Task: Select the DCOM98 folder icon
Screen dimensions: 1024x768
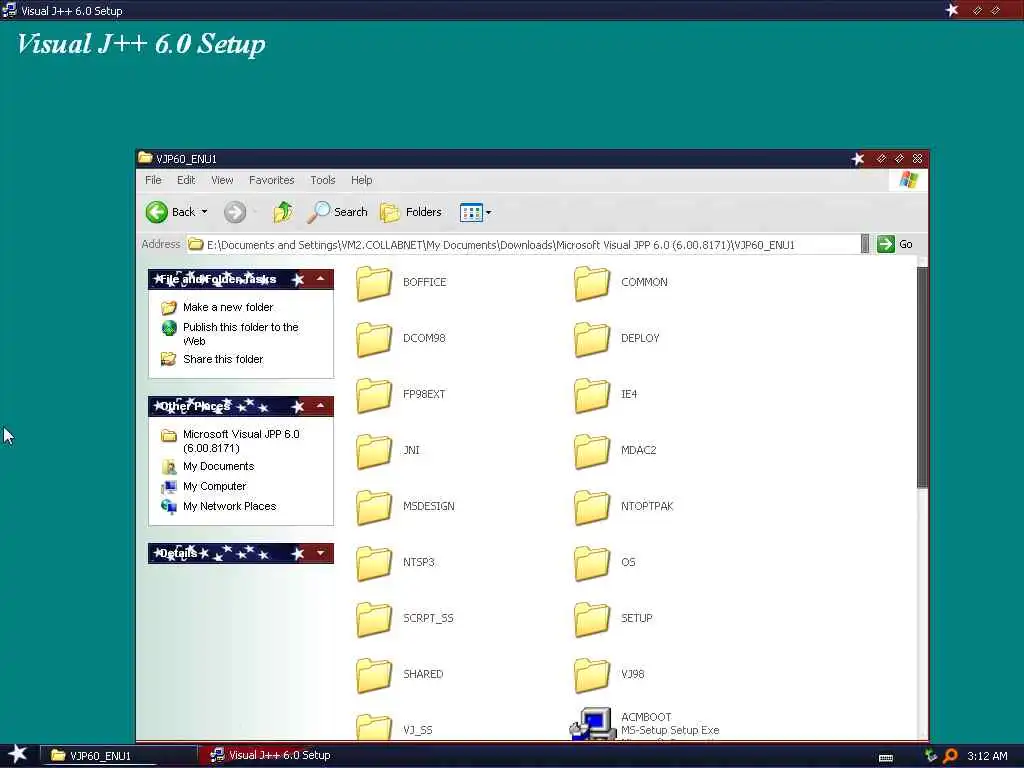Action: pos(374,340)
